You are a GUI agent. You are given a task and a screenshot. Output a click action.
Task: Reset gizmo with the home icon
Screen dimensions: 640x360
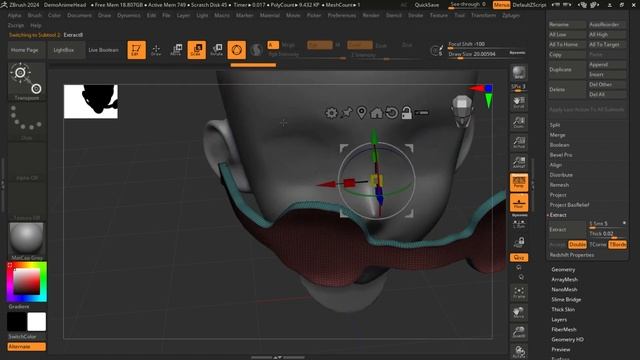376,113
